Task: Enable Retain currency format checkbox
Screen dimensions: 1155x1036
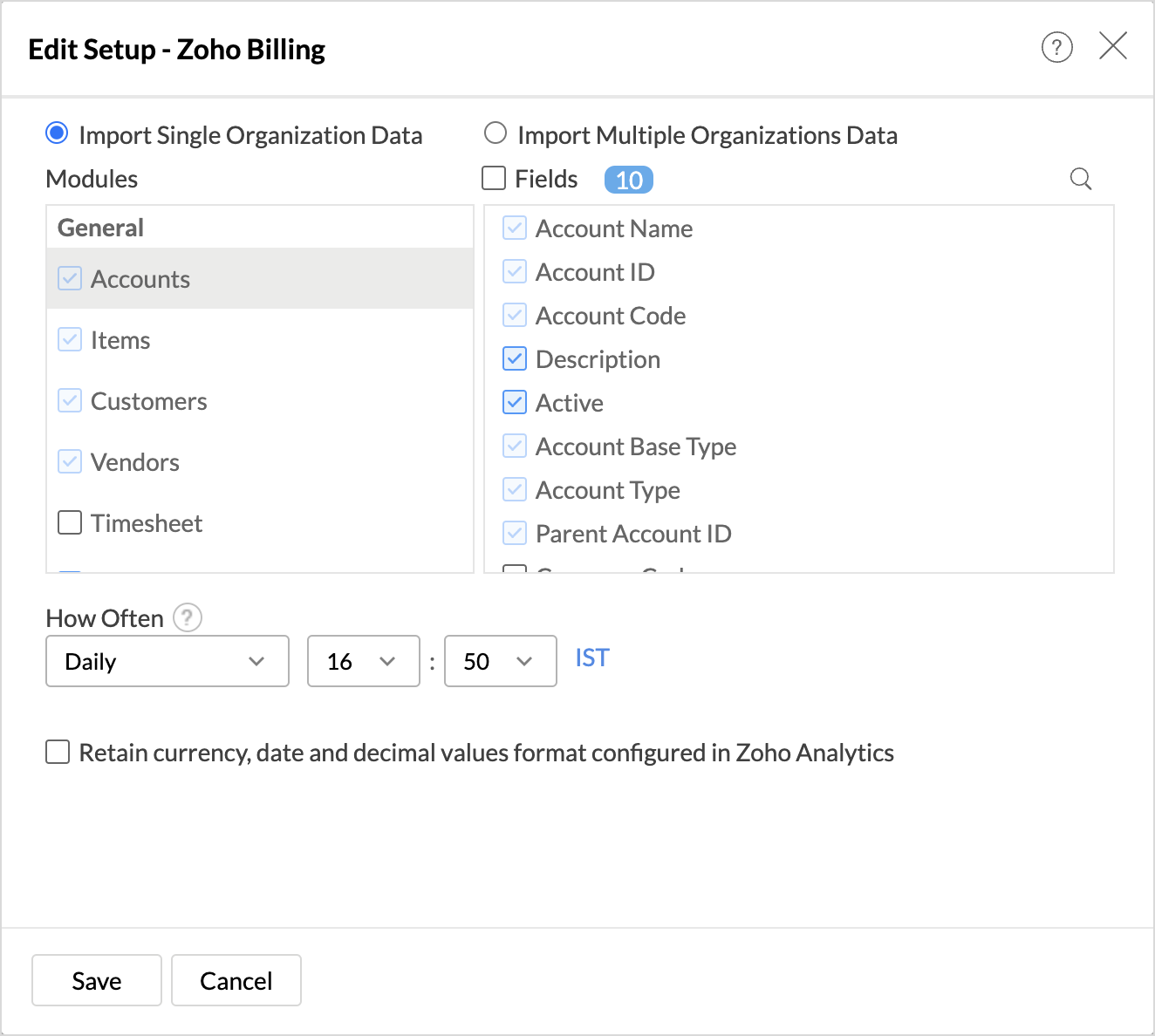Action: (58, 752)
